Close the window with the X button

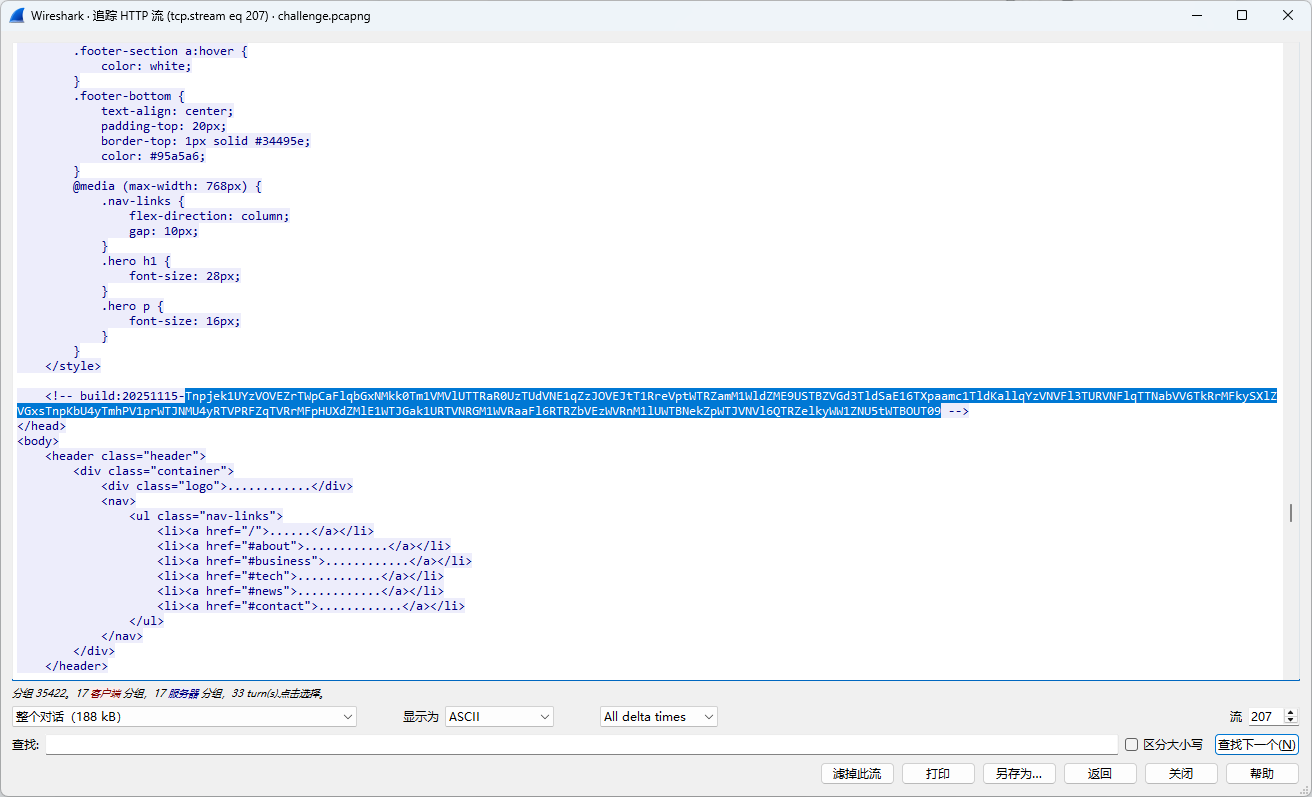(1288, 15)
